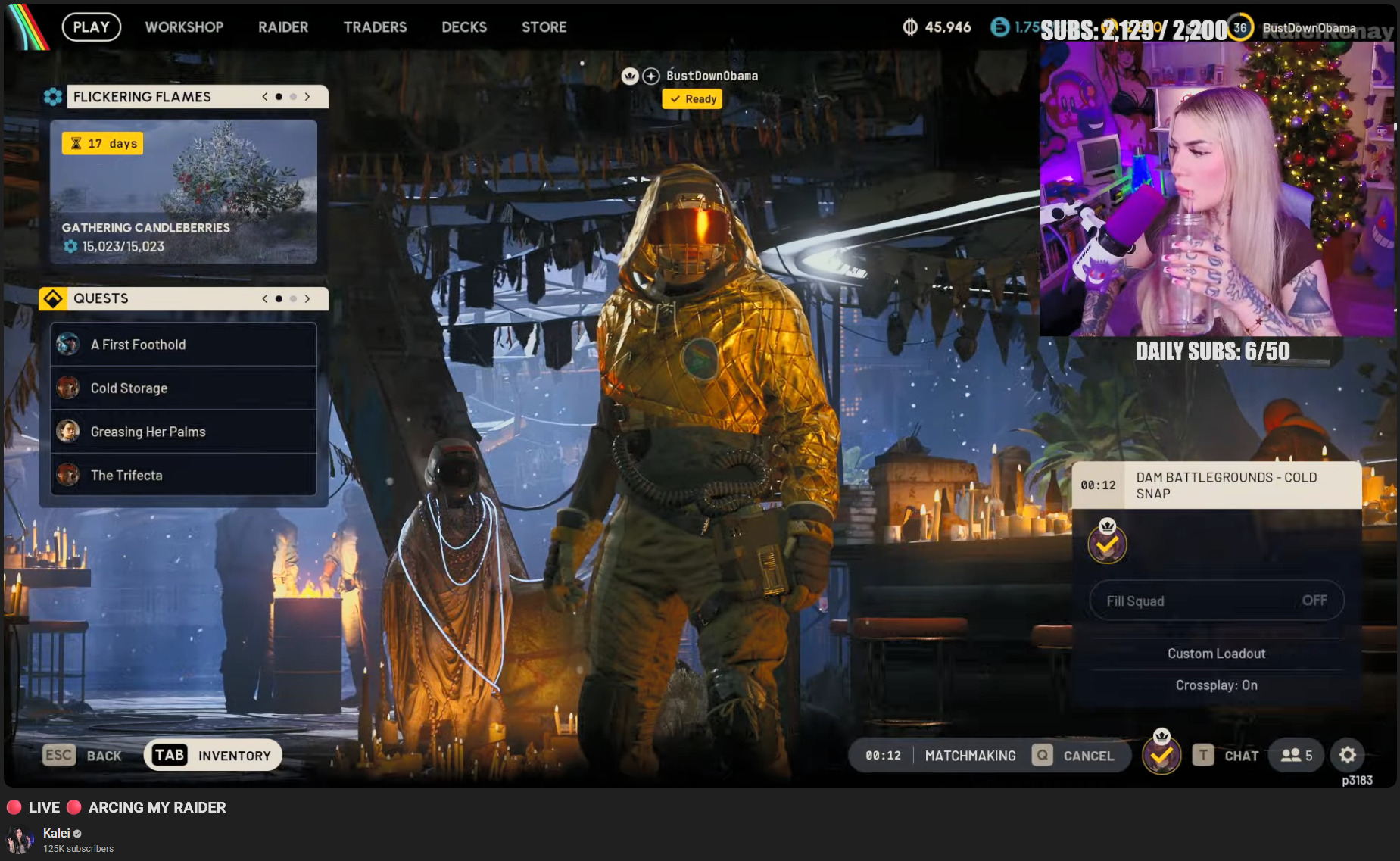Image resolution: width=1400 pixels, height=861 pixels.
Task: Open the Kalei channel name link
Action: (56, 833)
